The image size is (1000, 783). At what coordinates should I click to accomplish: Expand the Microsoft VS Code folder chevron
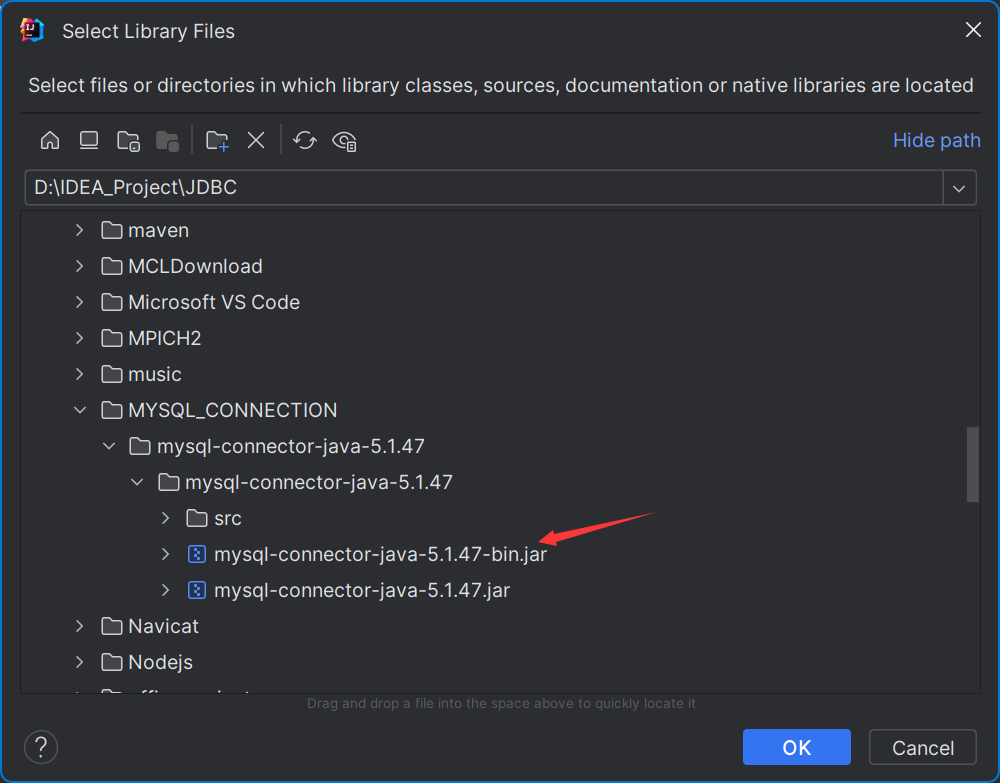[x=80, y=302]
